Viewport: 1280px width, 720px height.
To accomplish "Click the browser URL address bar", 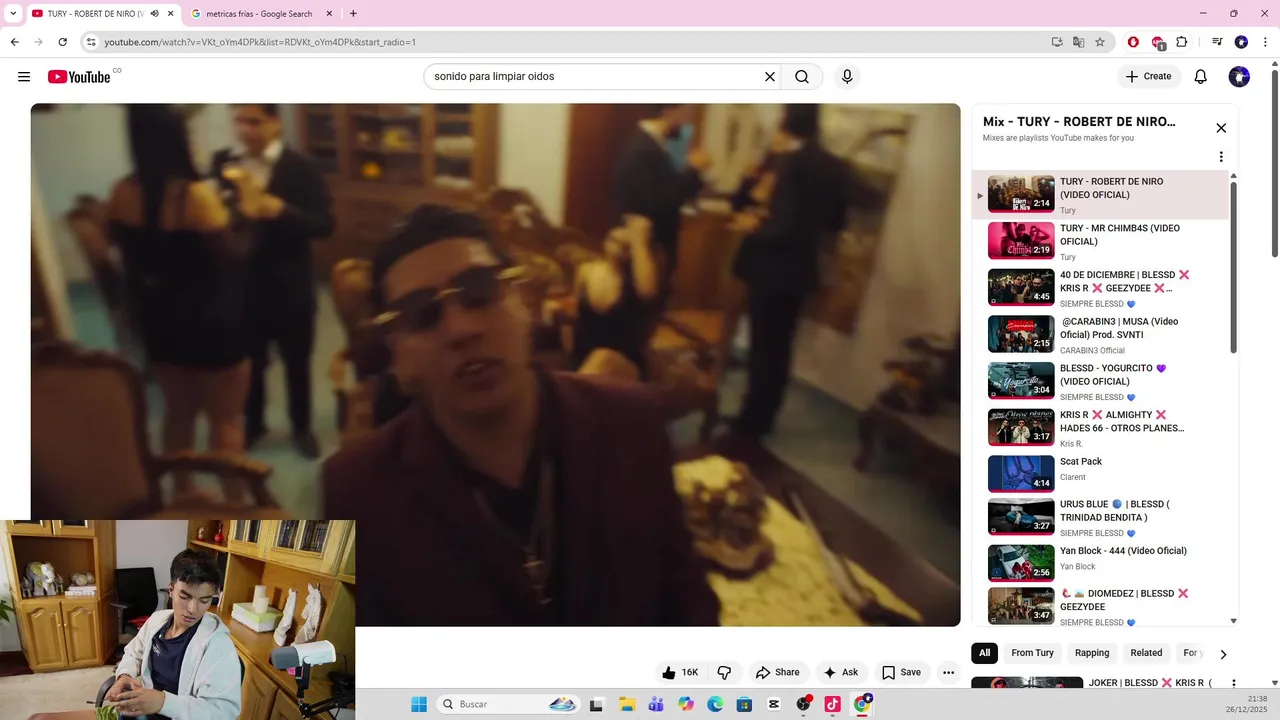I will click(570, 42).
